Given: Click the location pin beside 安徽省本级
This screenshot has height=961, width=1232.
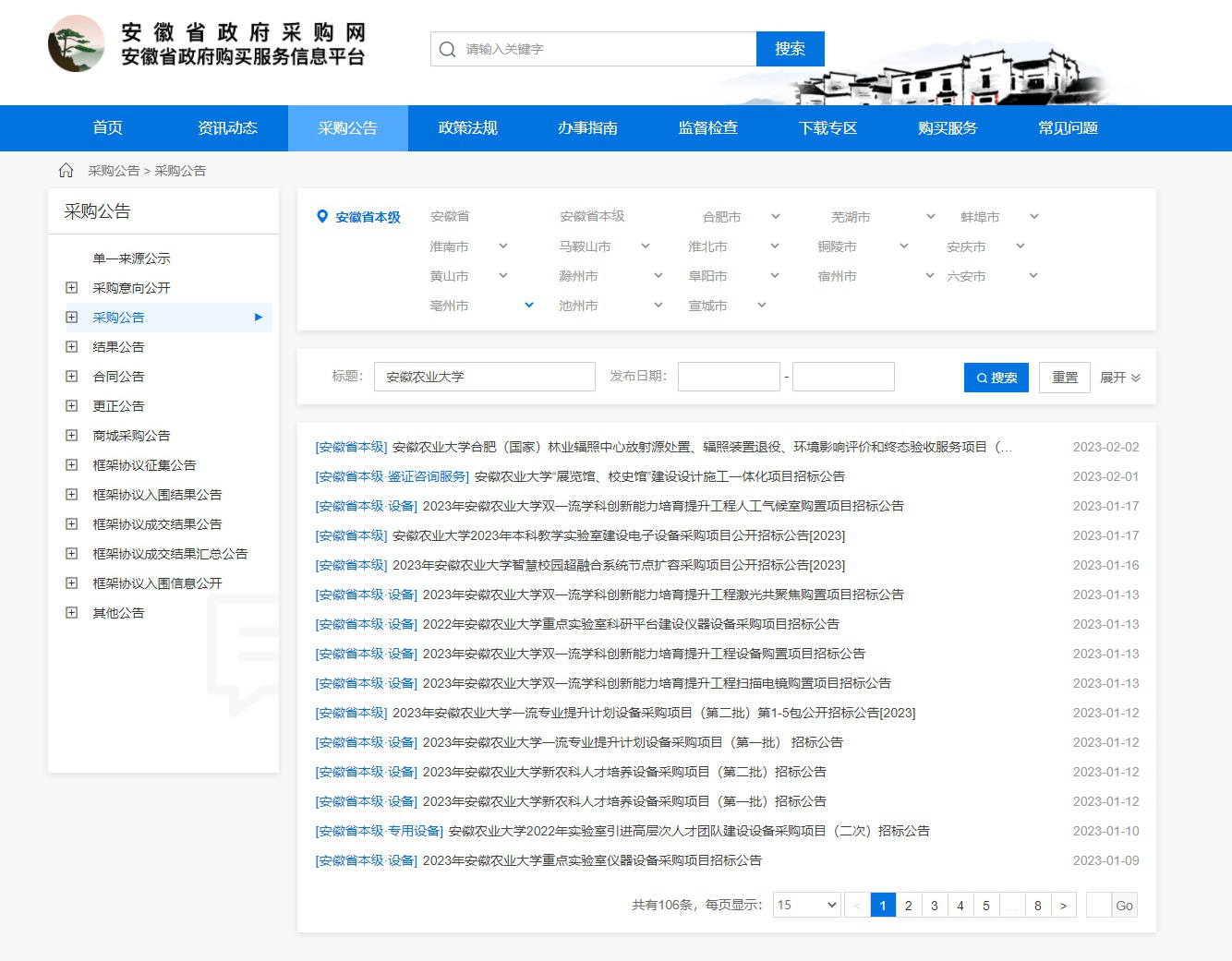Looking at the screenshot, I should [322, 217].
